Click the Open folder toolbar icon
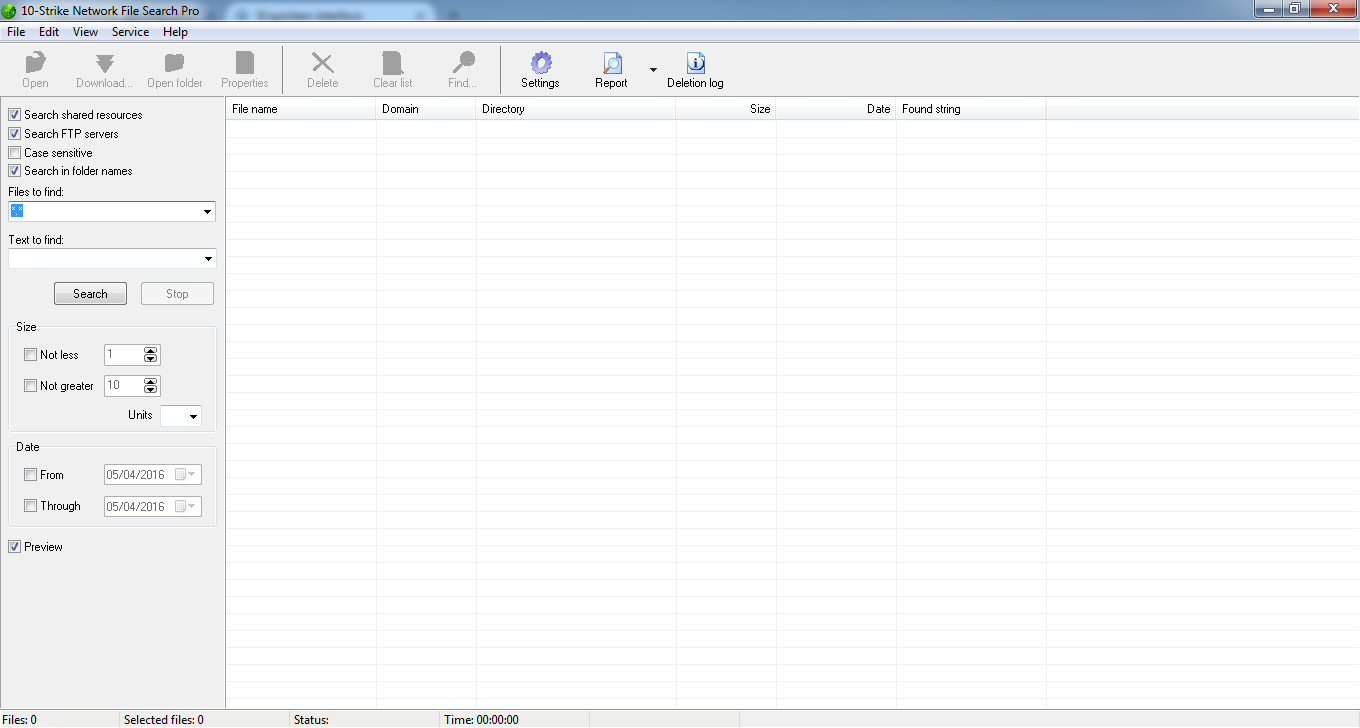The height and width of the screenshot is (728, 1360). coord(175,70)
